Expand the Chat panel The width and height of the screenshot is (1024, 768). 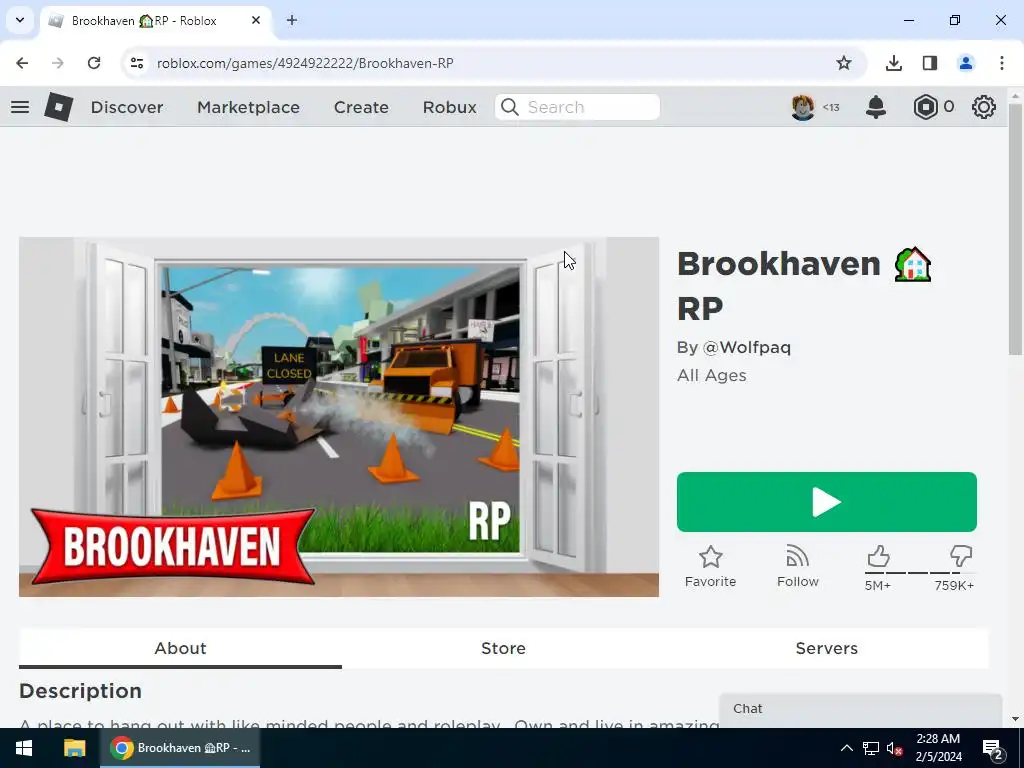(x=861, y=709)
